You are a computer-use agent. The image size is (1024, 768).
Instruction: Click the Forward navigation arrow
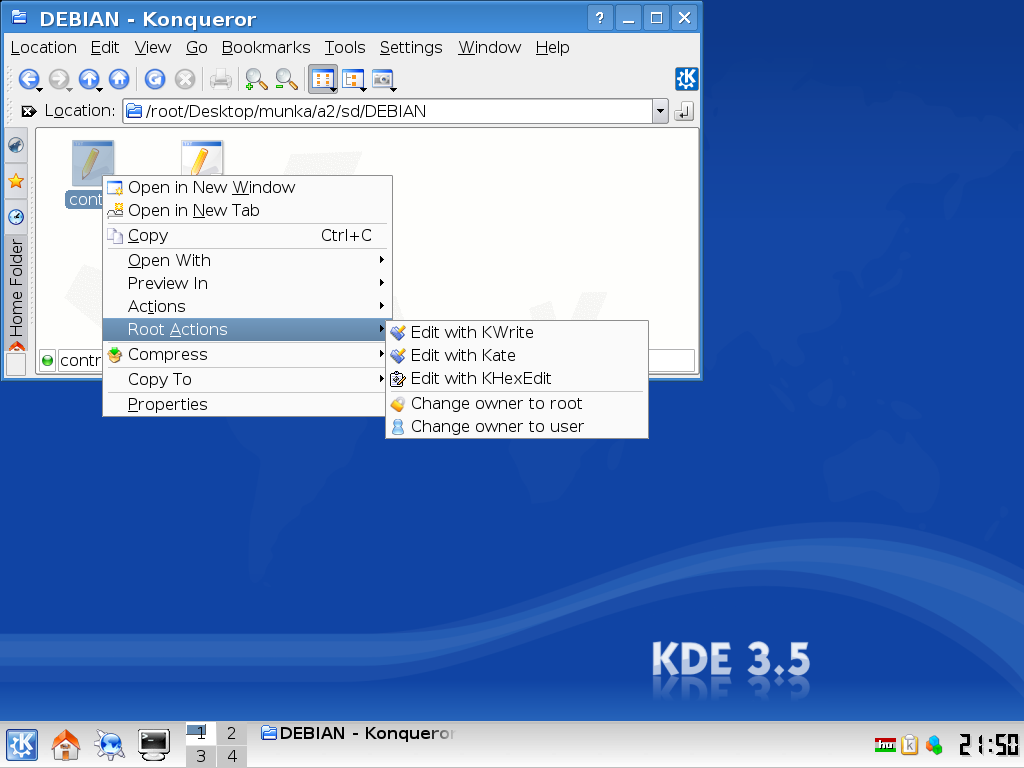(59, 79)
